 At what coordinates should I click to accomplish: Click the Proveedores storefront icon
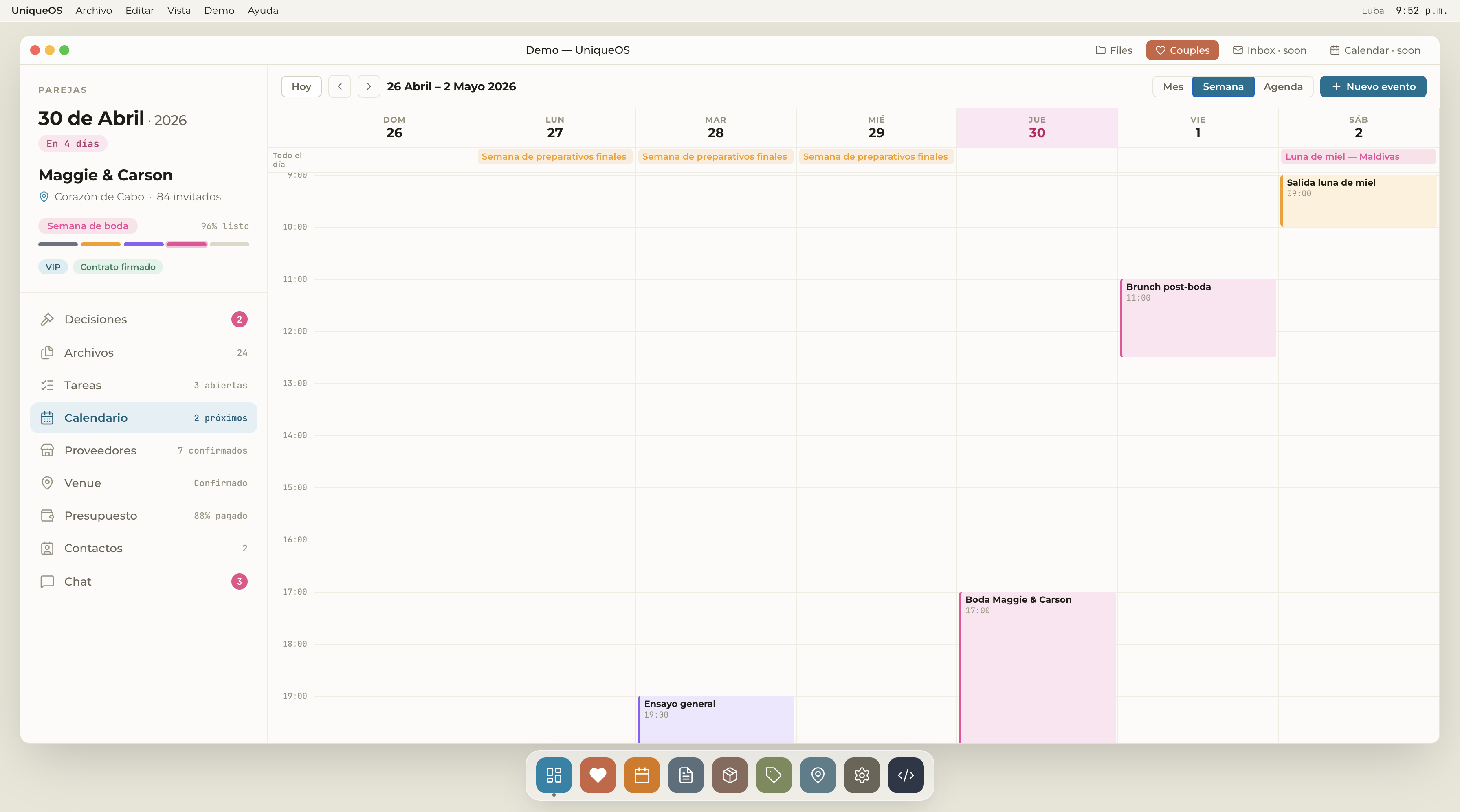[x=47, y=450]
